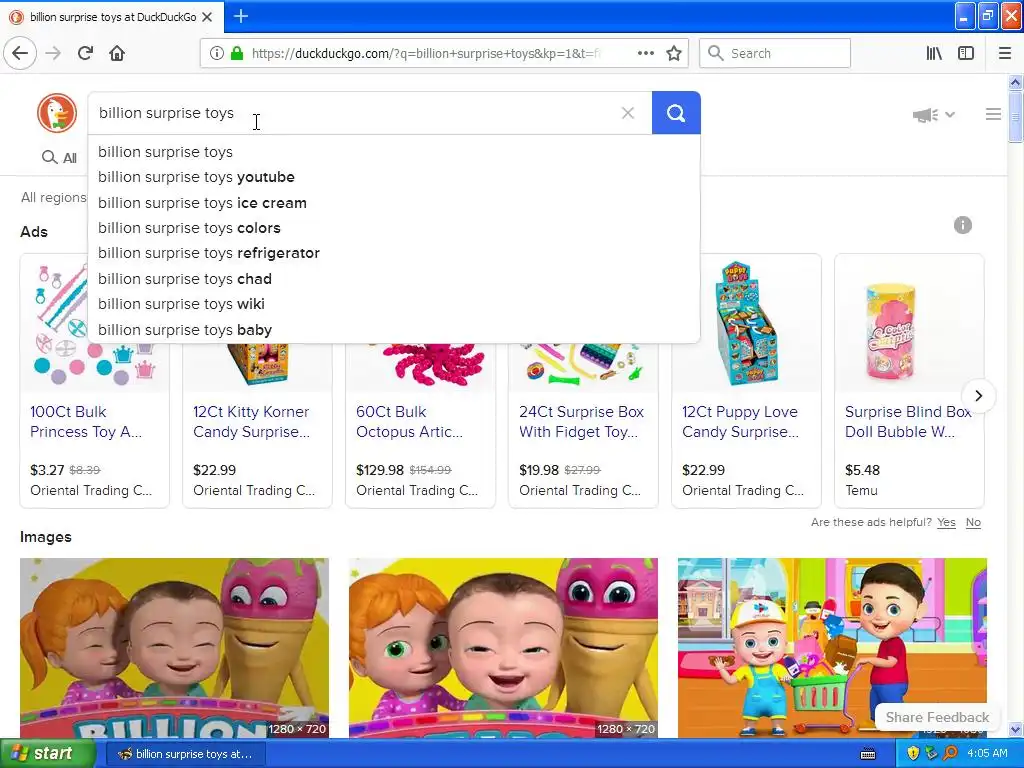Screen dimensions: 1024x768
Task: Answer Yes to ads helpful question
Action: tap(946, 522)
